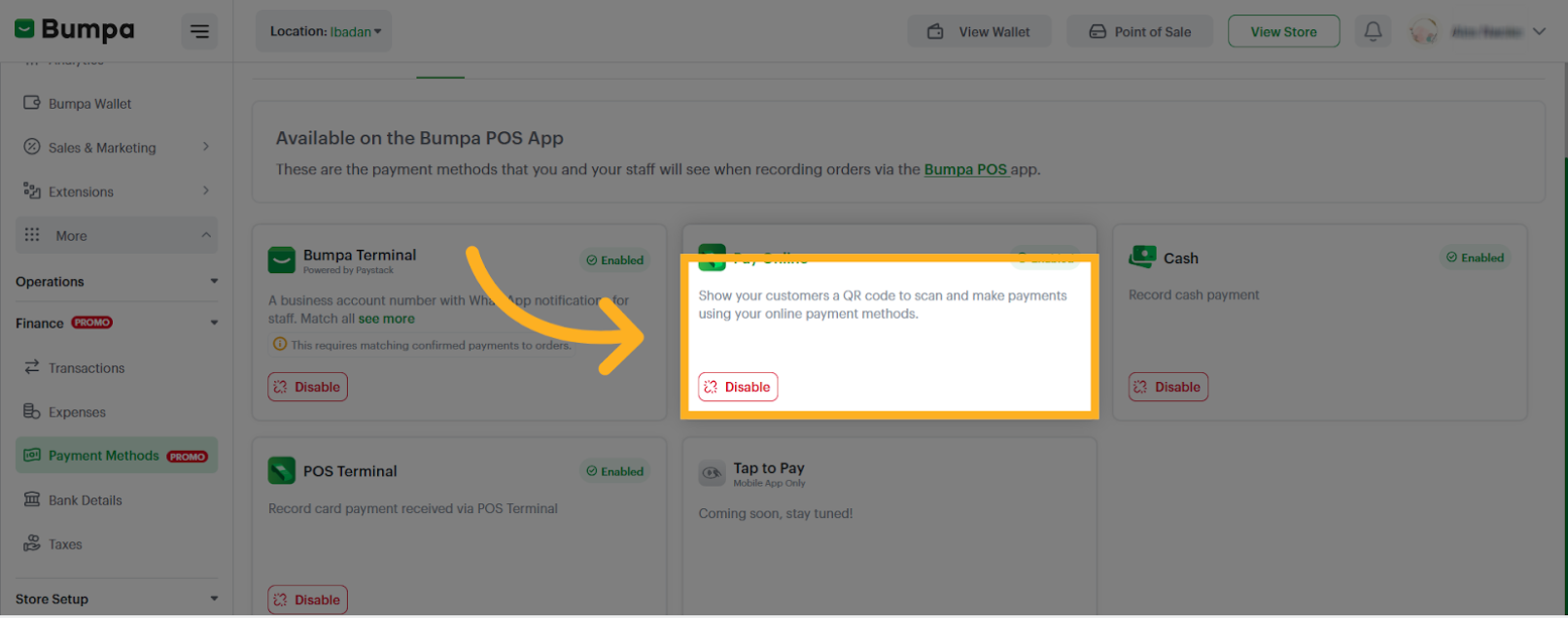
Task: Expand the account menu chevron
Action: click(1539, 31)
